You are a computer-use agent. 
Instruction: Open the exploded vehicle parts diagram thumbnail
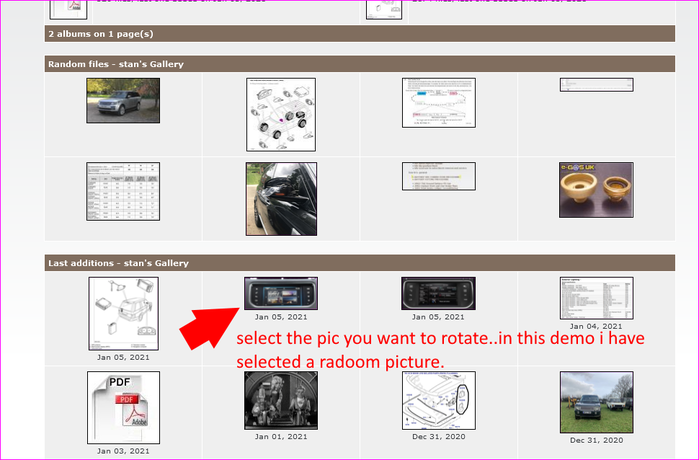click(281, 115)
